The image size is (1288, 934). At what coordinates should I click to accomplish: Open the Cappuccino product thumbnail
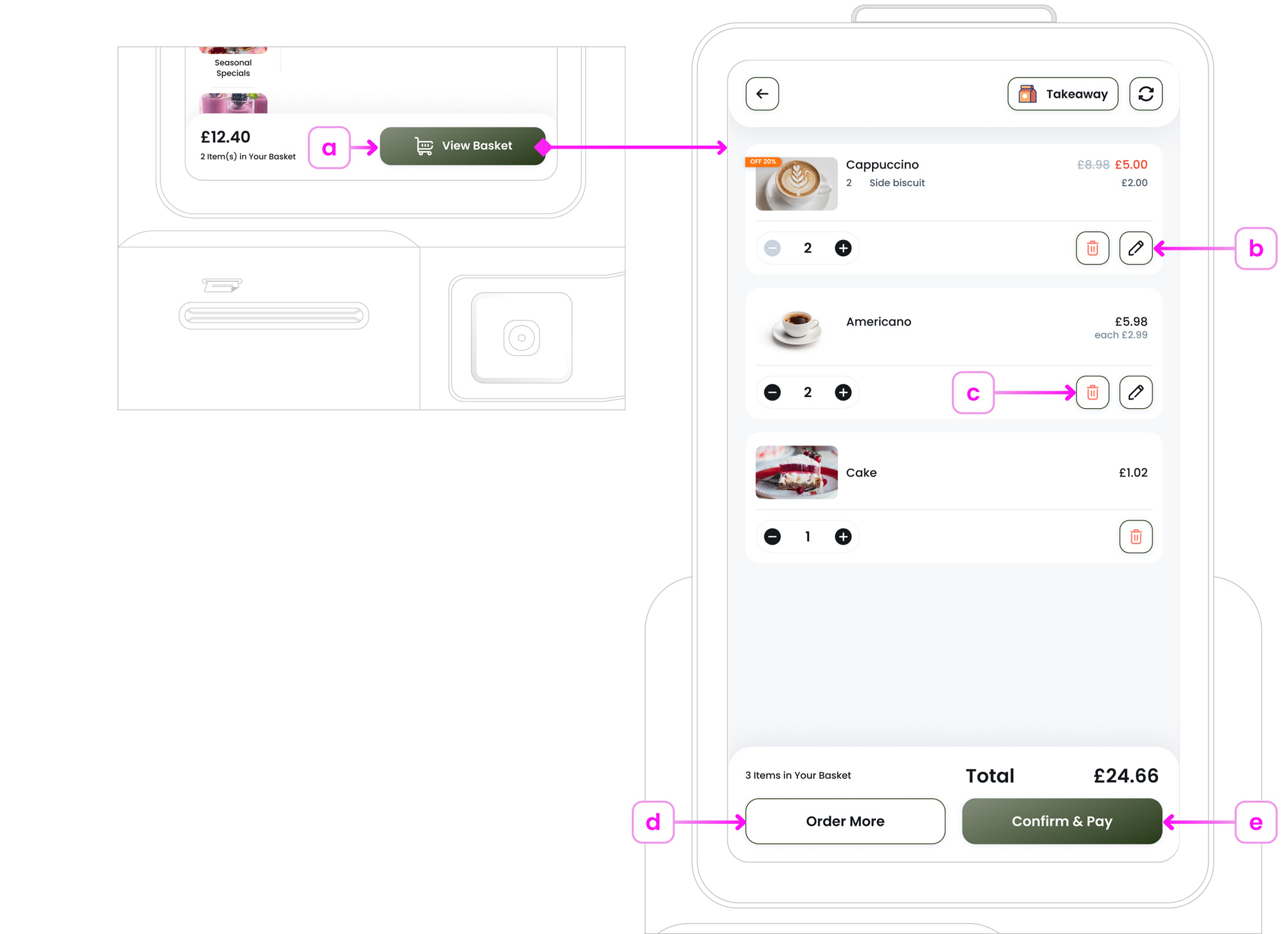[796, 183]
